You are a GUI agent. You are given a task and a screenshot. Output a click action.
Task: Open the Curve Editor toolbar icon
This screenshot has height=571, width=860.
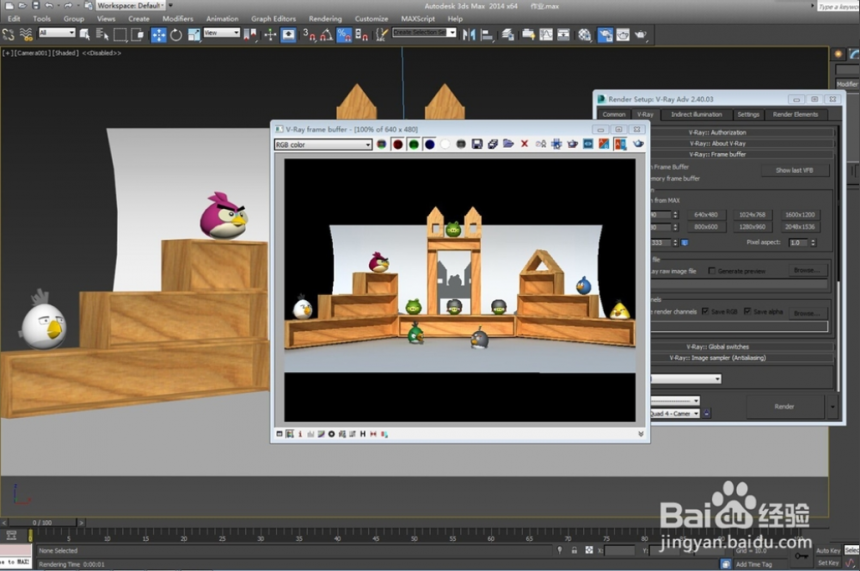click(x=546, y=35)
